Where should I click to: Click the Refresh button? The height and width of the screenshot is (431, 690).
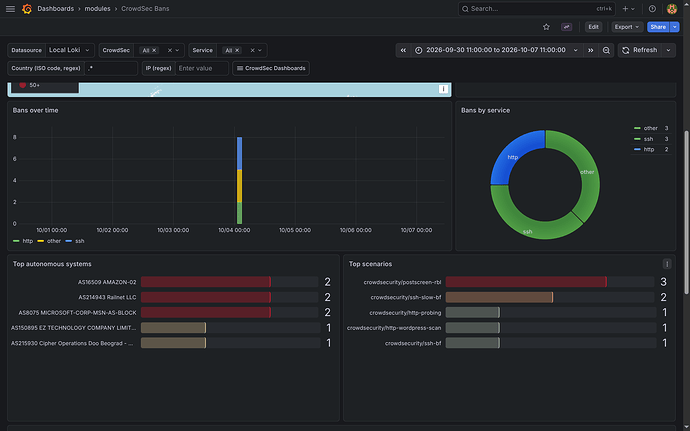[x=640, y=50]
